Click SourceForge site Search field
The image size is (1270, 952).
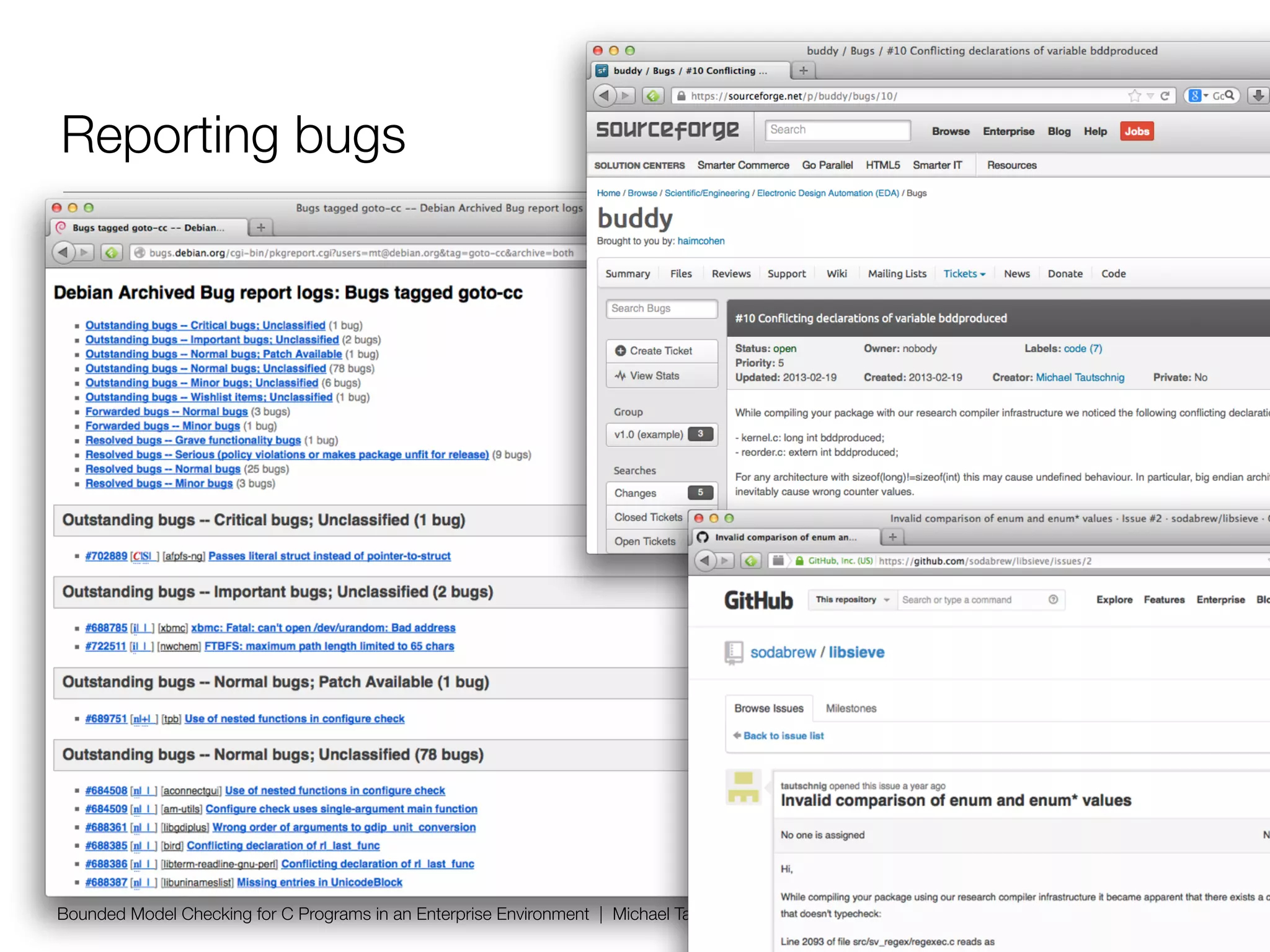click(x=837, y=130)
